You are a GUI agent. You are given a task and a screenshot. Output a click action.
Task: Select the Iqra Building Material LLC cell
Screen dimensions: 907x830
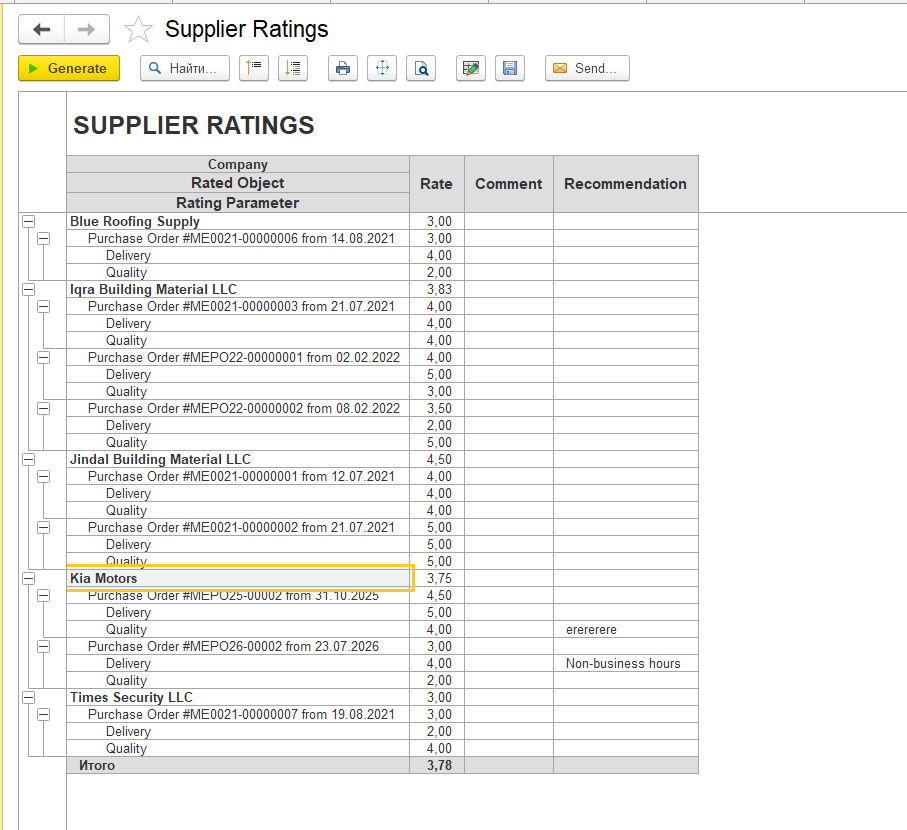[238, 289]
